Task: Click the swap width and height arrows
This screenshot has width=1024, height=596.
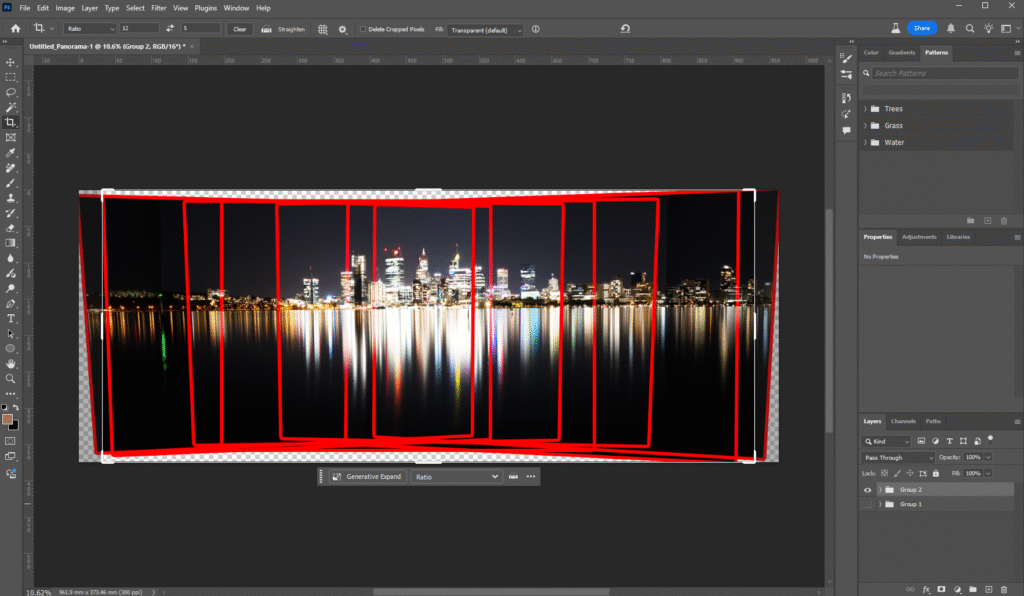Action: (x=170, y=29)
